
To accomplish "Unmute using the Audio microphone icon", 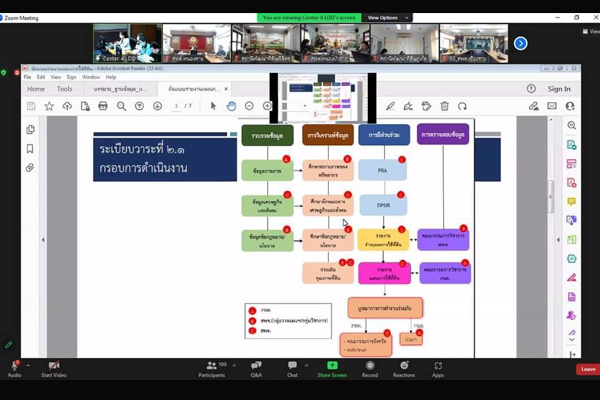I will click(15, 367).
